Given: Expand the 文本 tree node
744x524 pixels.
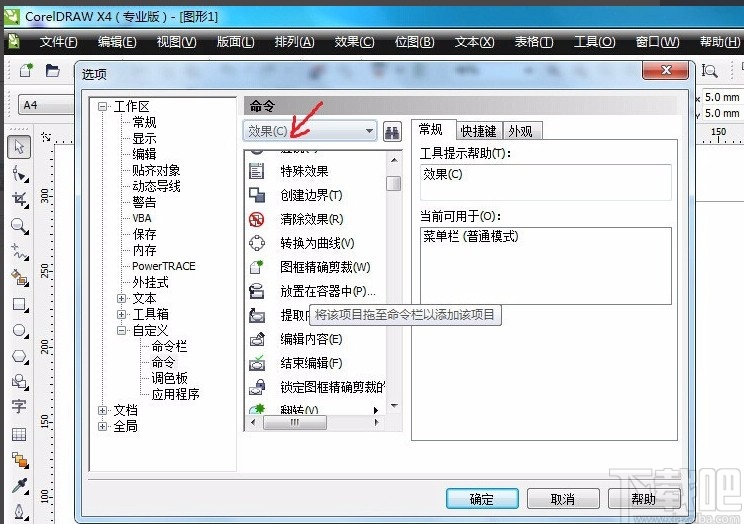Looking at the screenshot, I should point(121,298).
